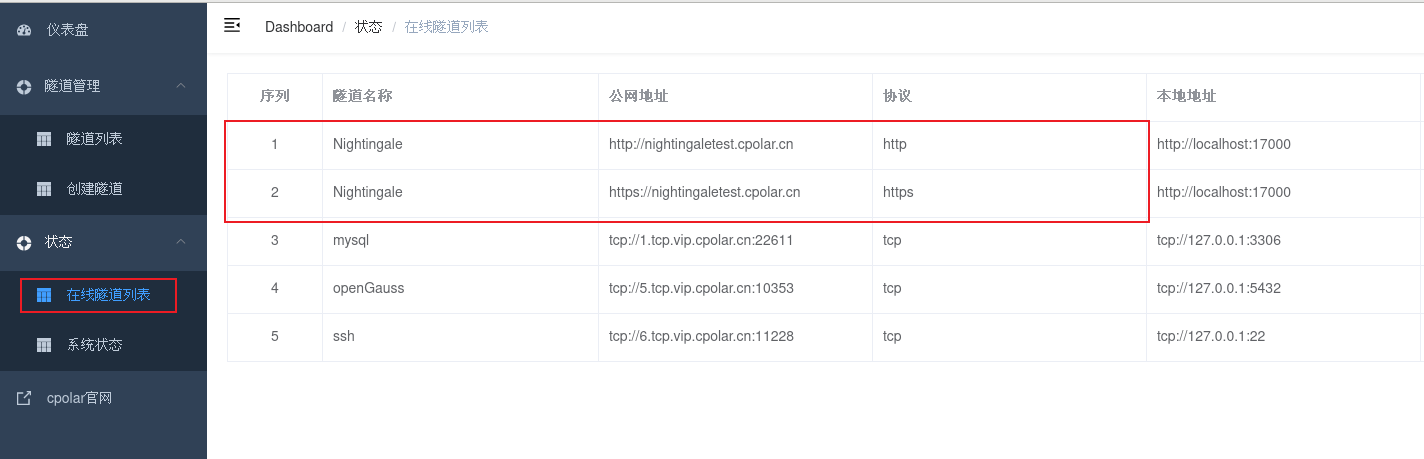
Task: Click the 隧道管理 sidebar icon
Action: [x=24, y=86]
